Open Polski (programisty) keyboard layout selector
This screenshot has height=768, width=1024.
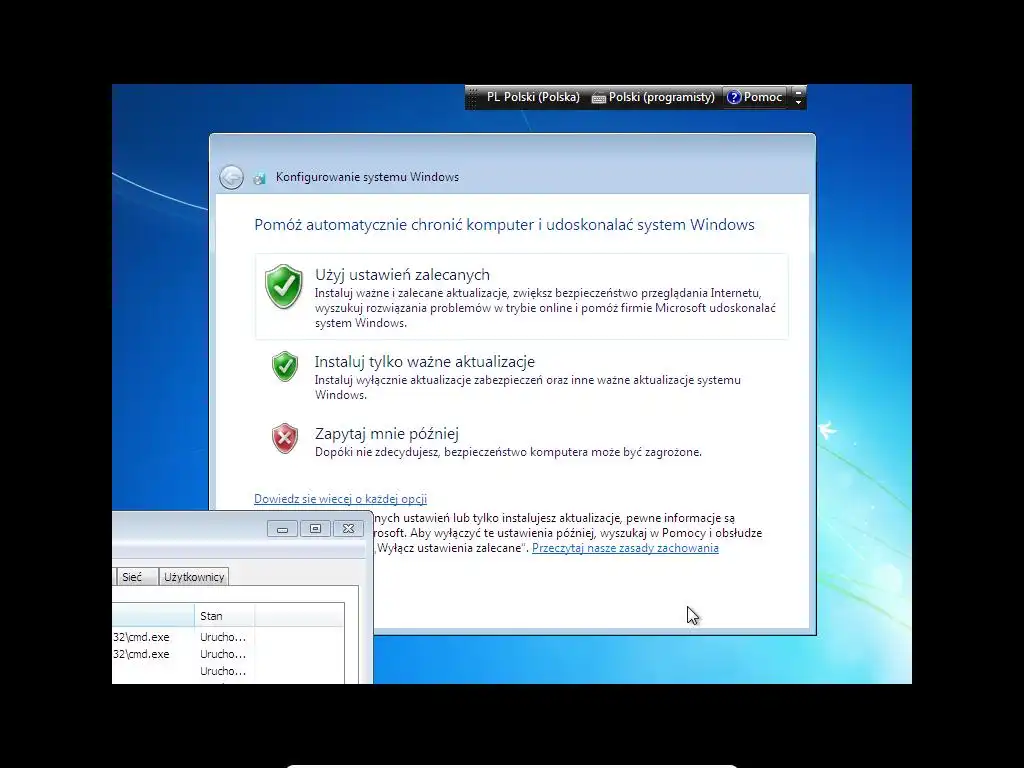pos(654,97)
